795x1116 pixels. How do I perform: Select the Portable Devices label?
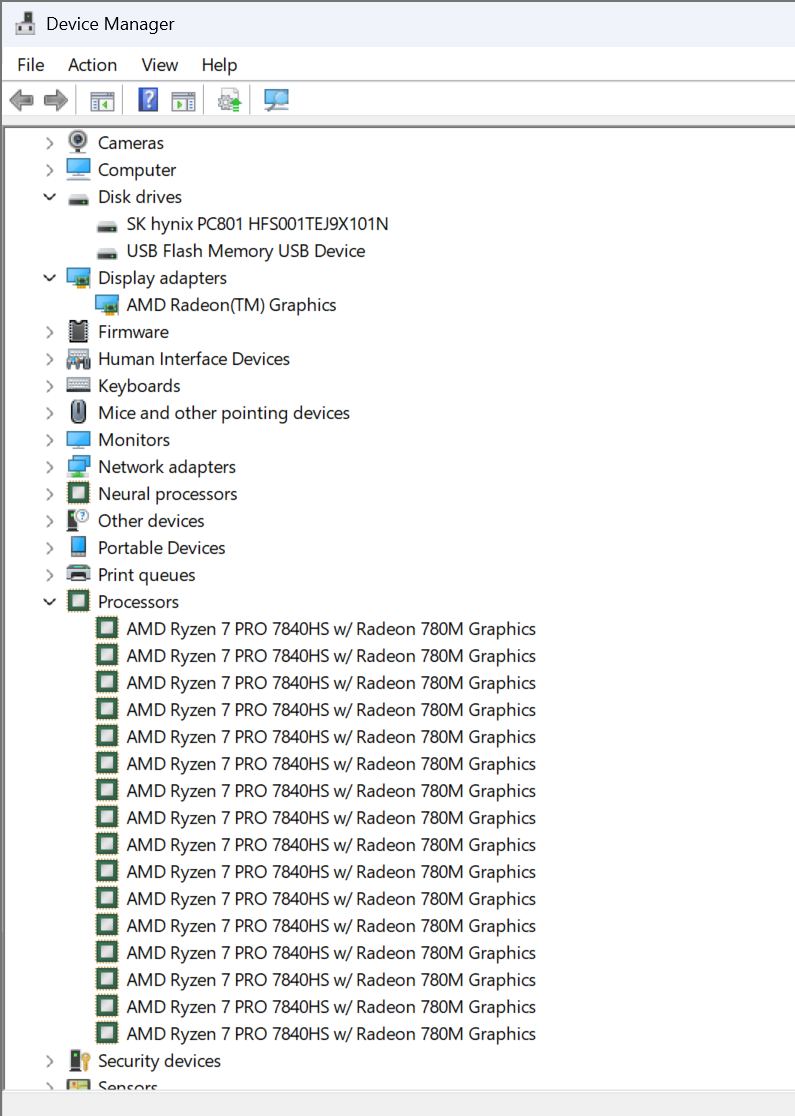162,548
